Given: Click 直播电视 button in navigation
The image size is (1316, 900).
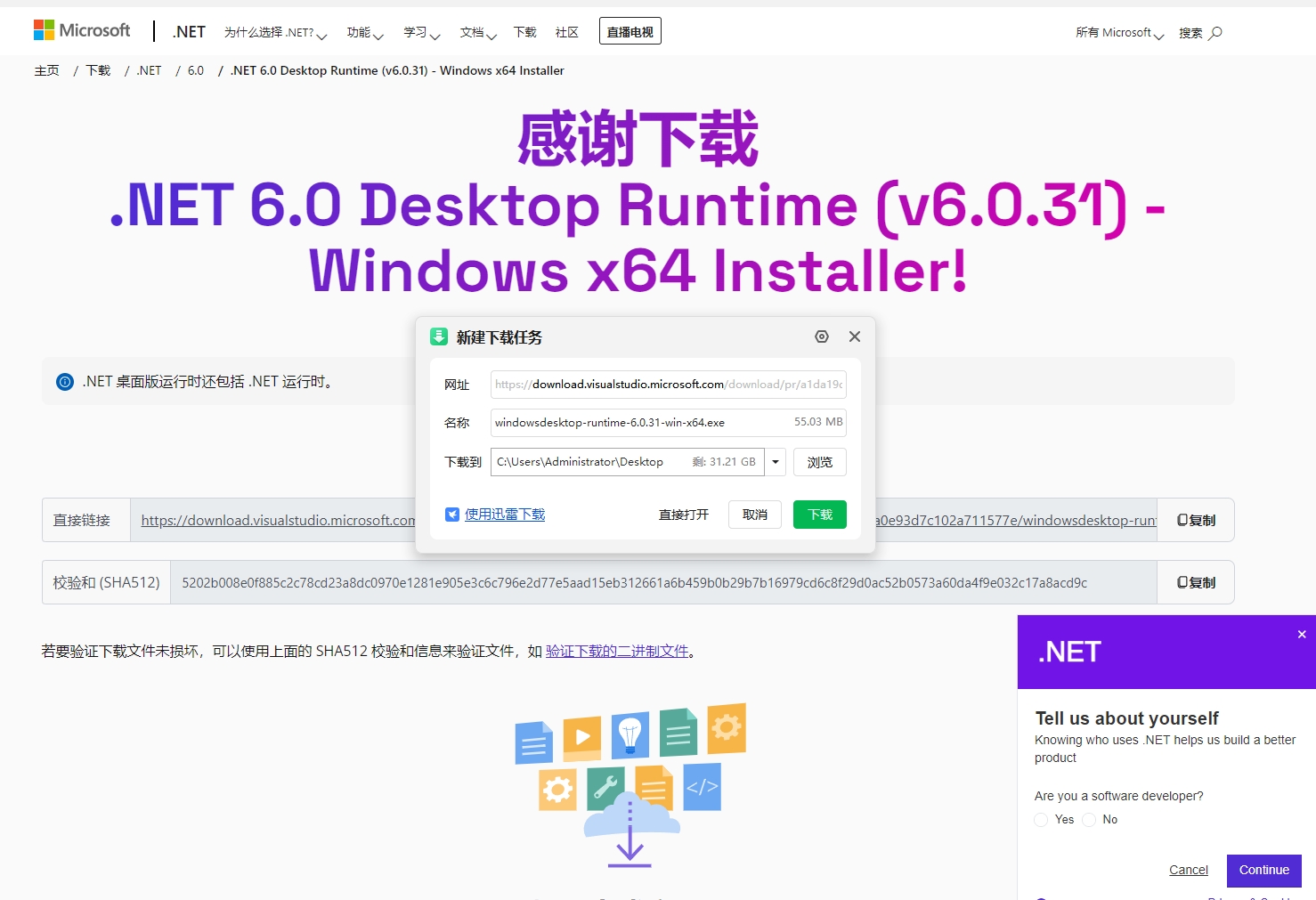Looking at the screenshot, I should click(x=630, y=31).
